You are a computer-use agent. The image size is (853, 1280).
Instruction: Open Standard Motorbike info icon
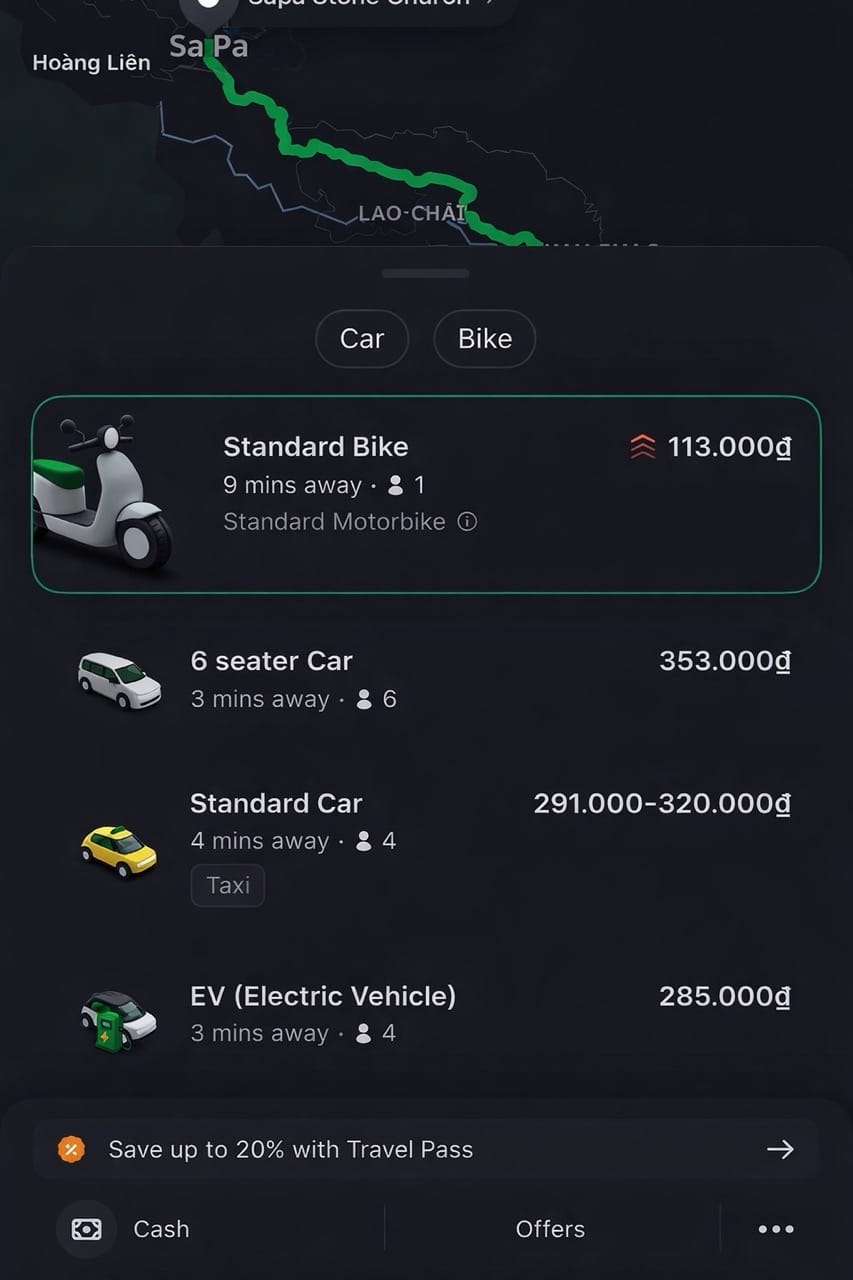467,521
